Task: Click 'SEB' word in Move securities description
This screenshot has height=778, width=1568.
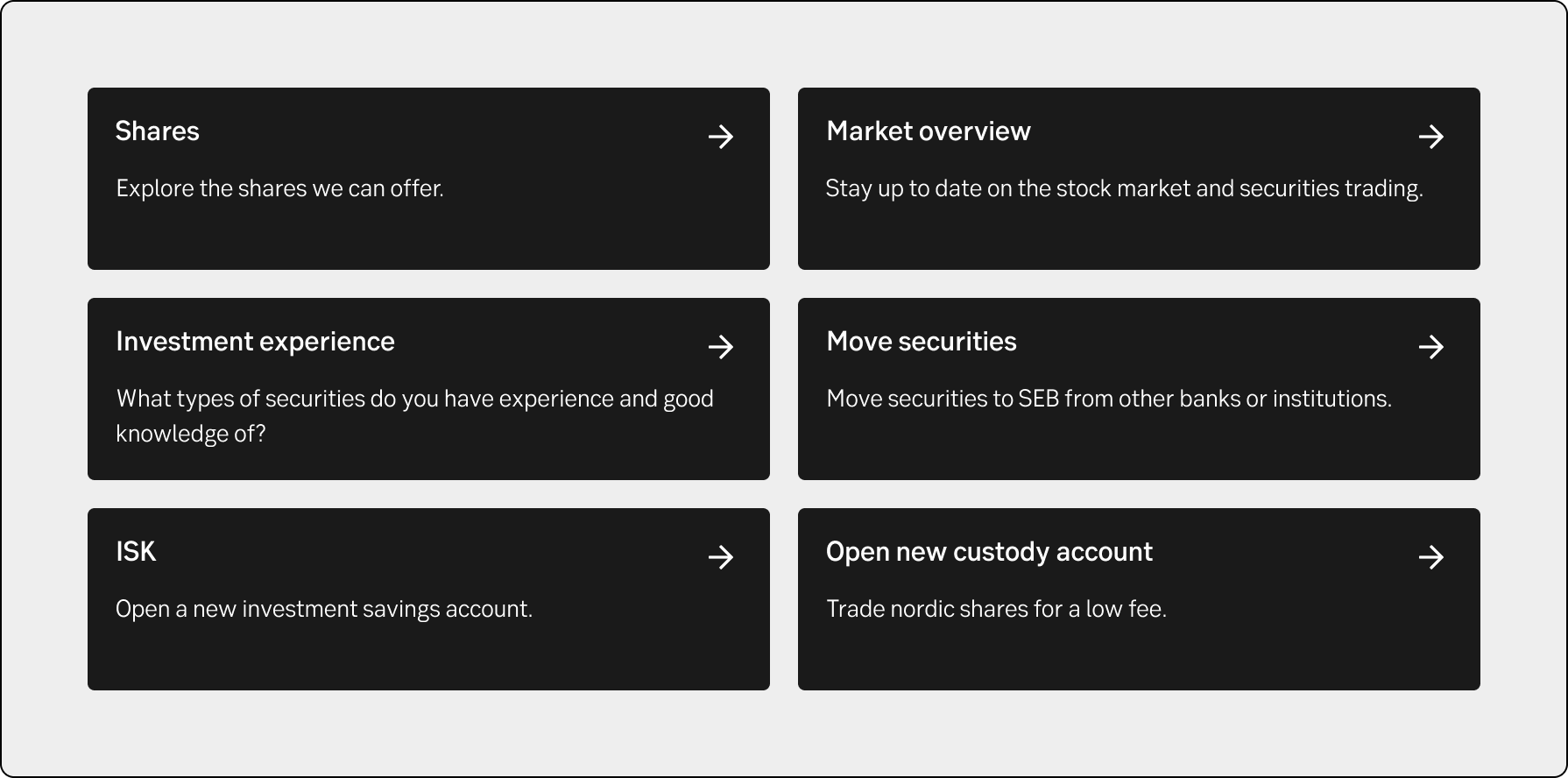Action: click(1038, 399)
